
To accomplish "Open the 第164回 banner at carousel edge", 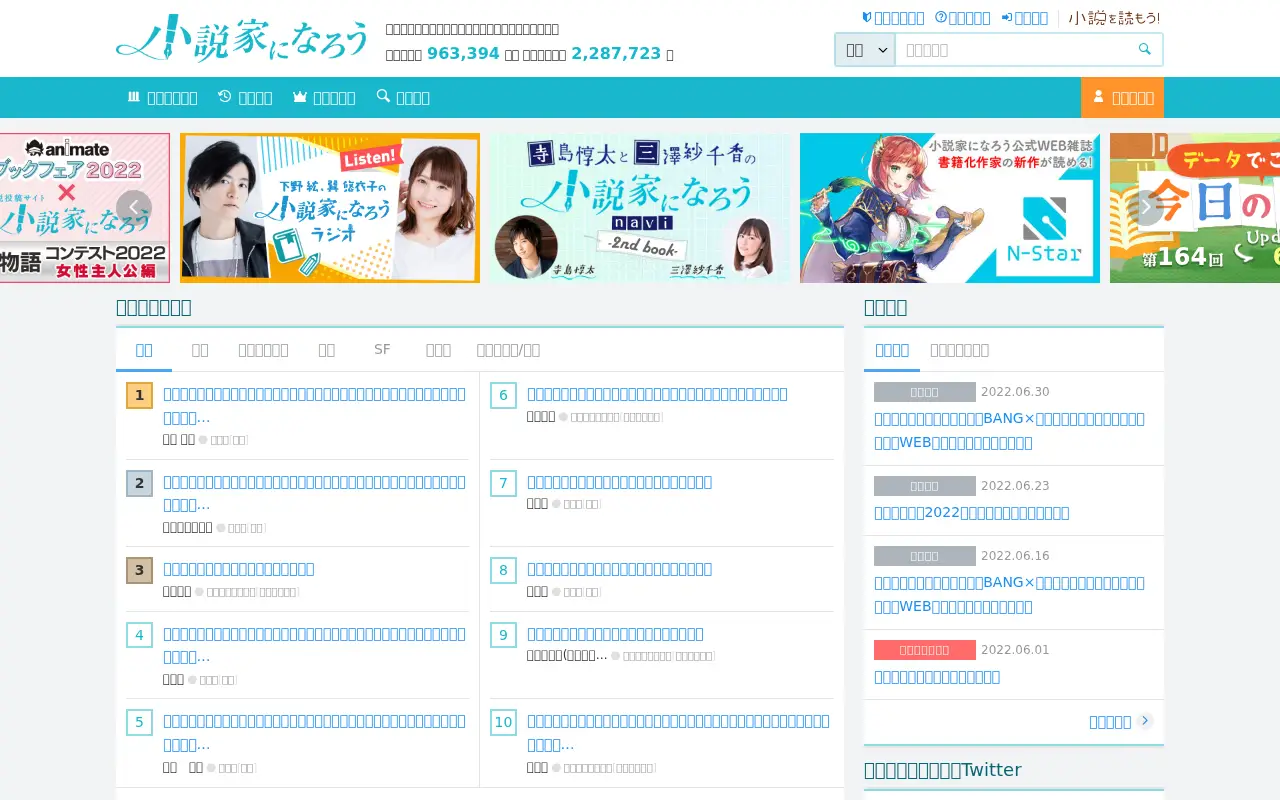I will 1195,208.
